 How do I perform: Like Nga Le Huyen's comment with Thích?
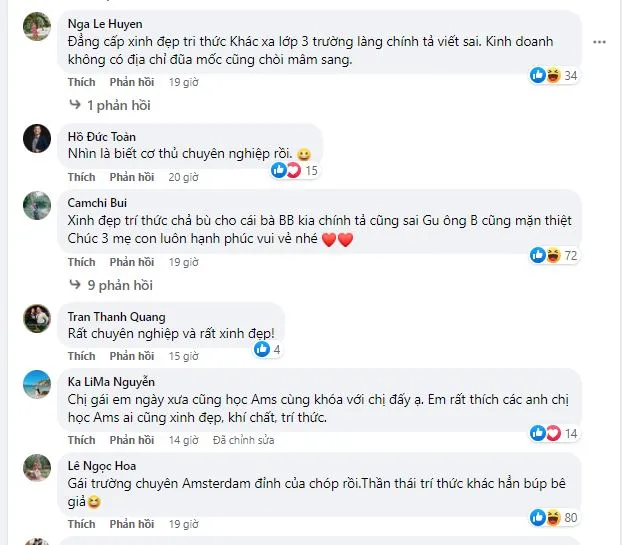click(82, 81)
